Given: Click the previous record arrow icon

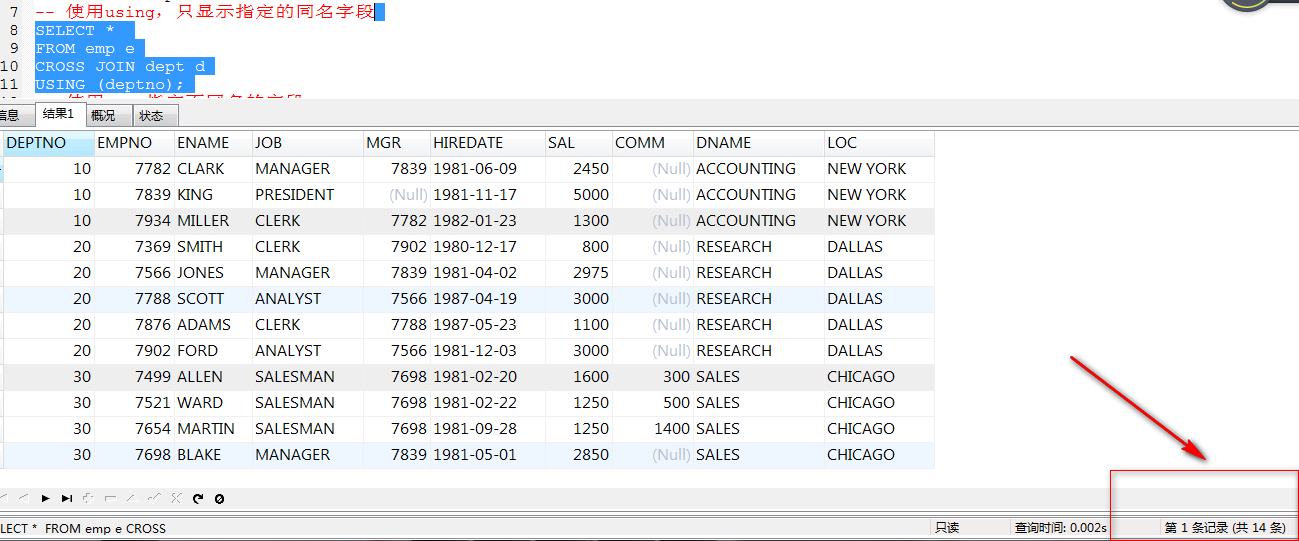Looking at the screenshot, I should [x=23, y=498].
